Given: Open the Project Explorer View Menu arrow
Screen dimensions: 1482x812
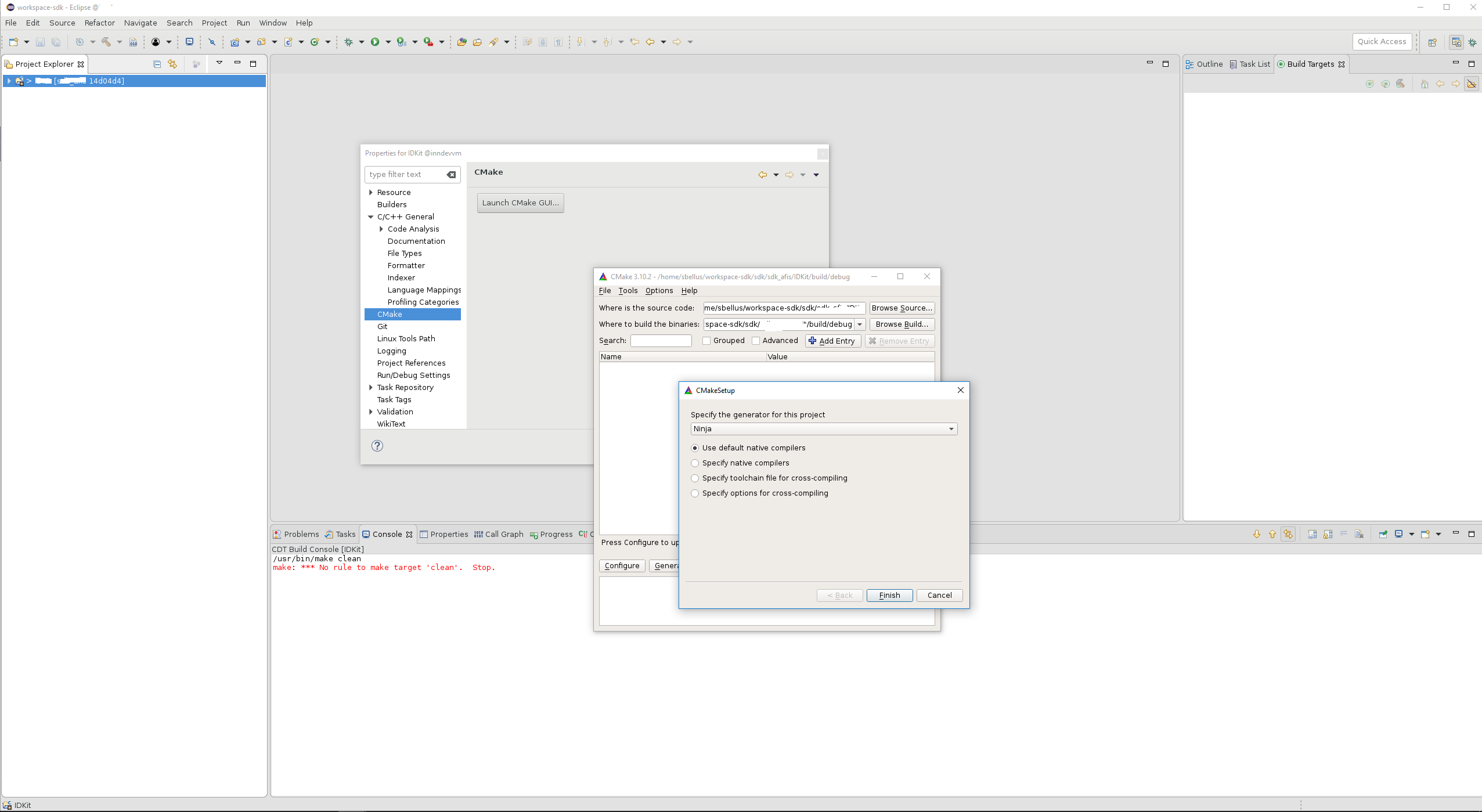Looking at the screenshot, I should pos(219,63).
